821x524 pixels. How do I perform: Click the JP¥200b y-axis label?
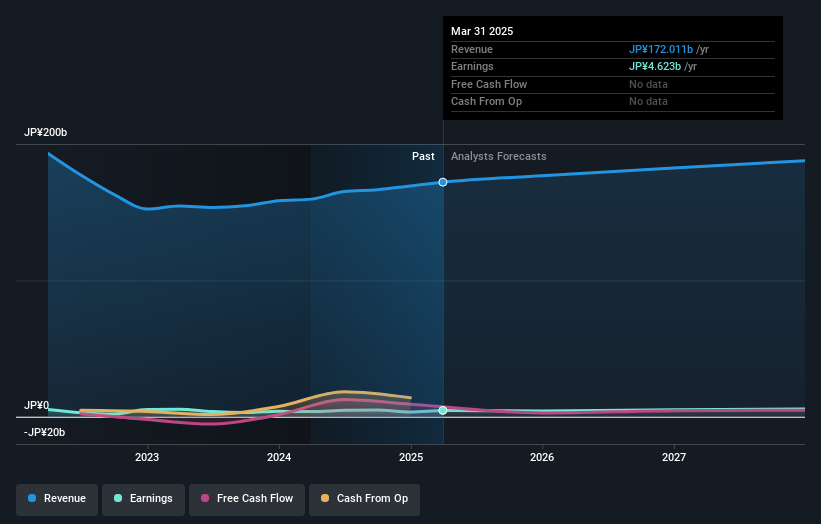46,132
